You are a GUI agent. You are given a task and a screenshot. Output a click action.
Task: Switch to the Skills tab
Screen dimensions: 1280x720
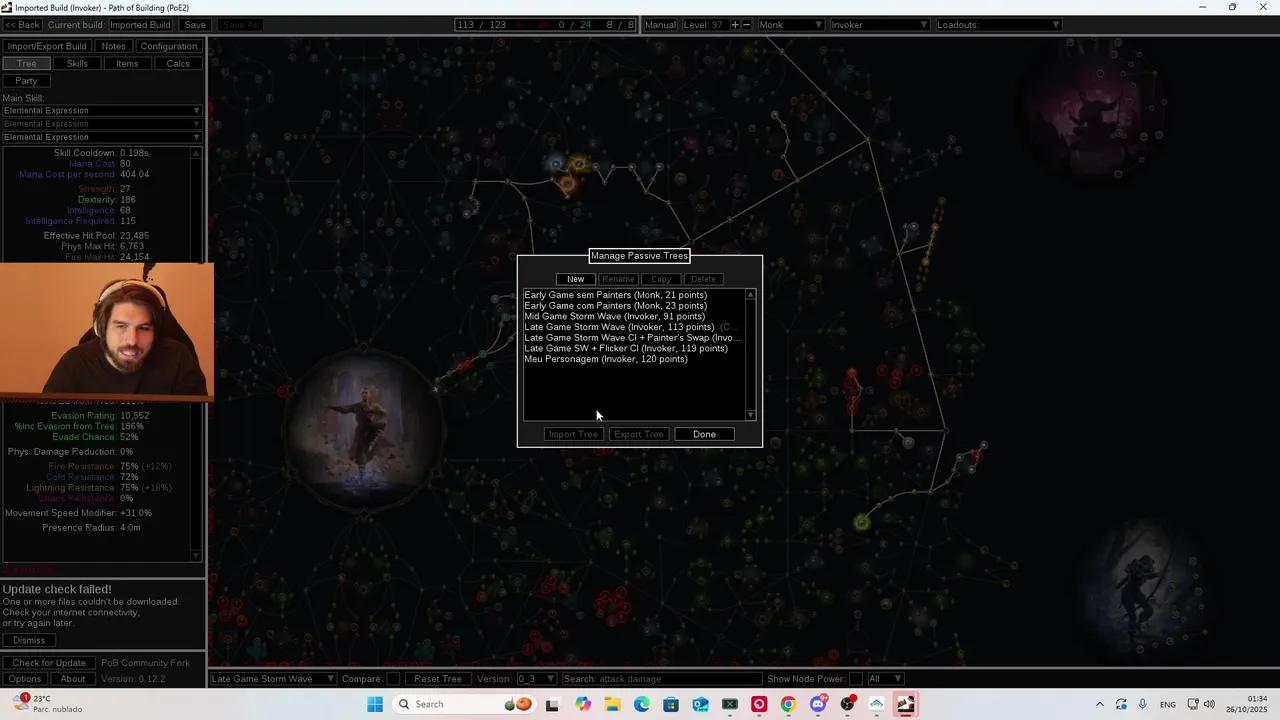[x=77, y=64]
